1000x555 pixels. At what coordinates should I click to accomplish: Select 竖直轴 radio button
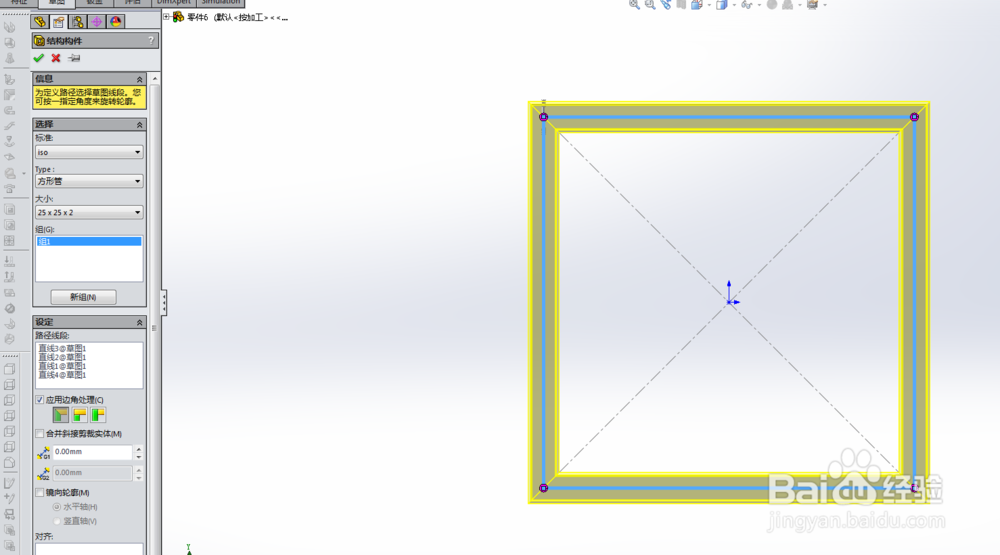tap(57, 521)
